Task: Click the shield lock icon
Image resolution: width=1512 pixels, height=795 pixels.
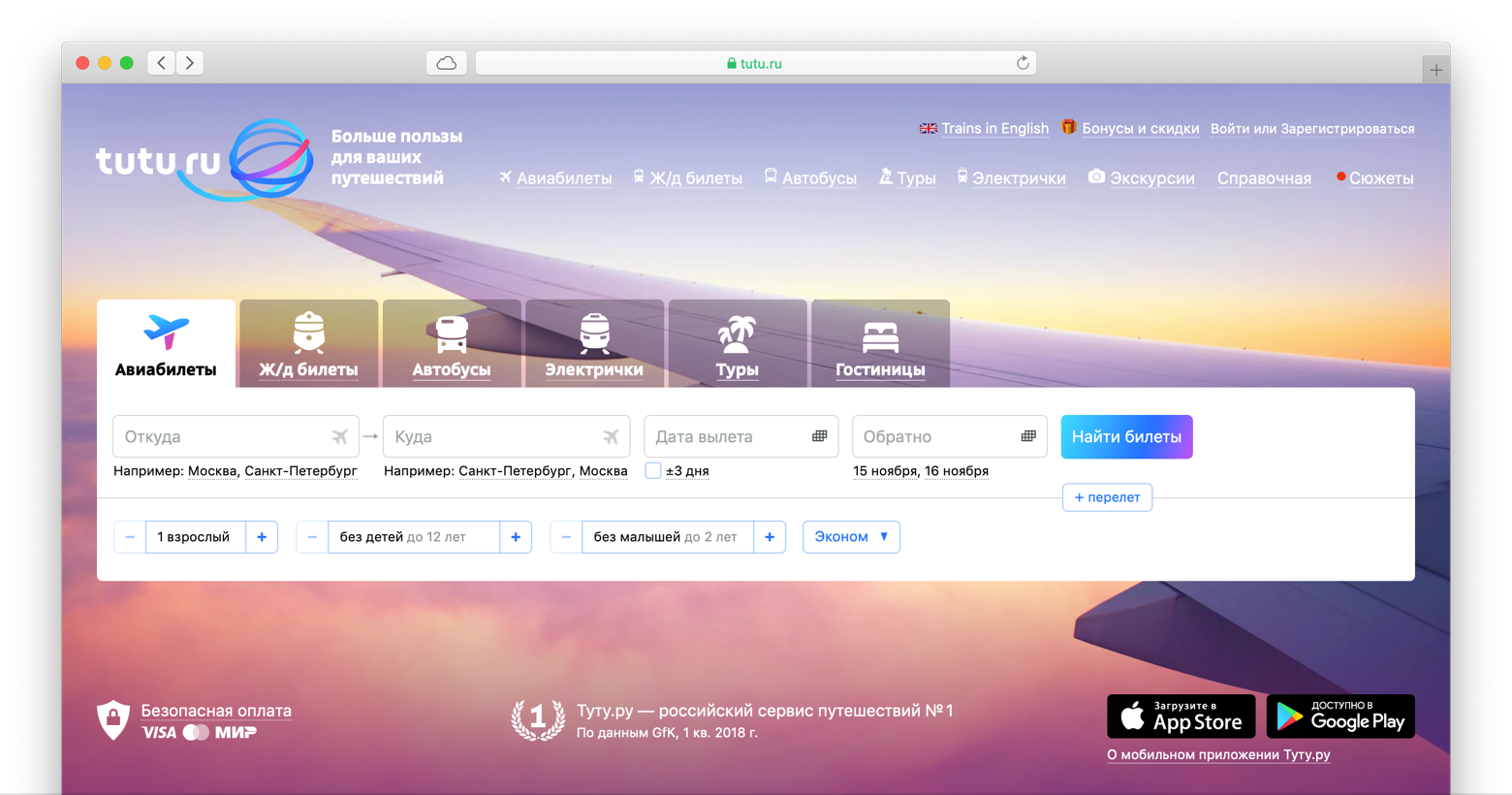Action: point(113,720)
